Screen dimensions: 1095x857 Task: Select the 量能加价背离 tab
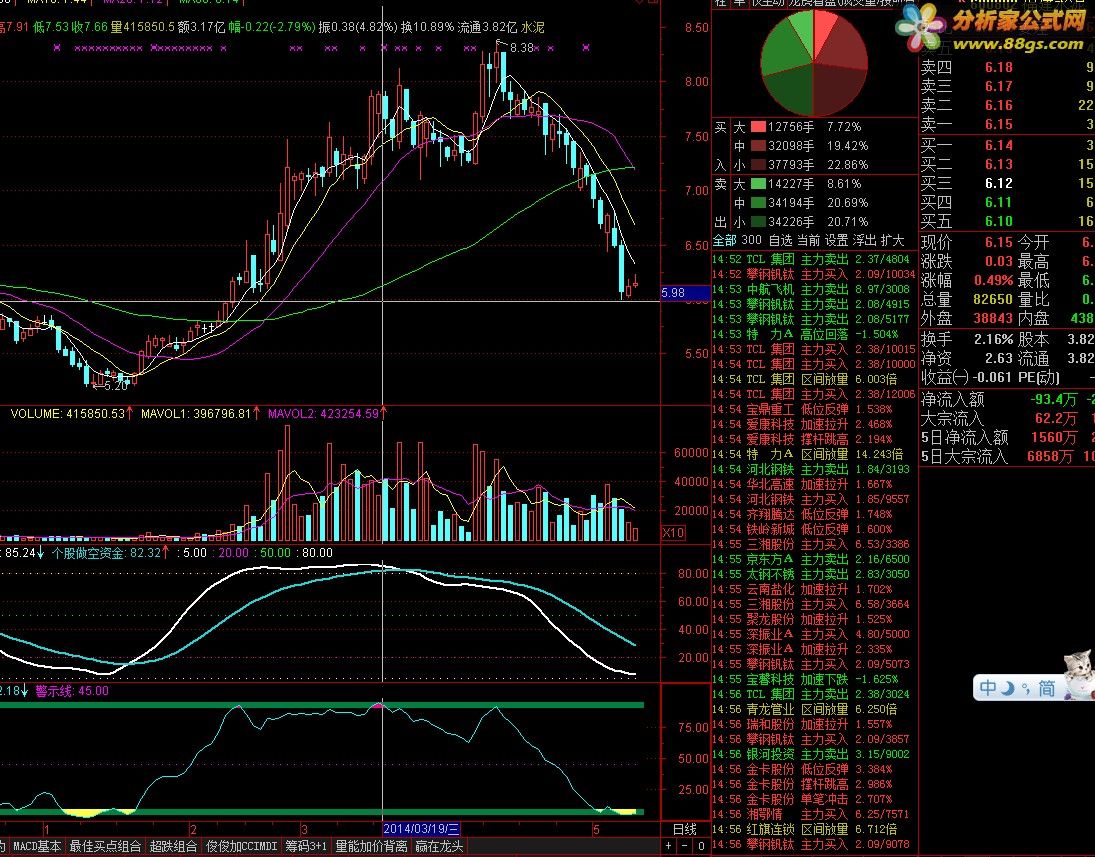371,846
